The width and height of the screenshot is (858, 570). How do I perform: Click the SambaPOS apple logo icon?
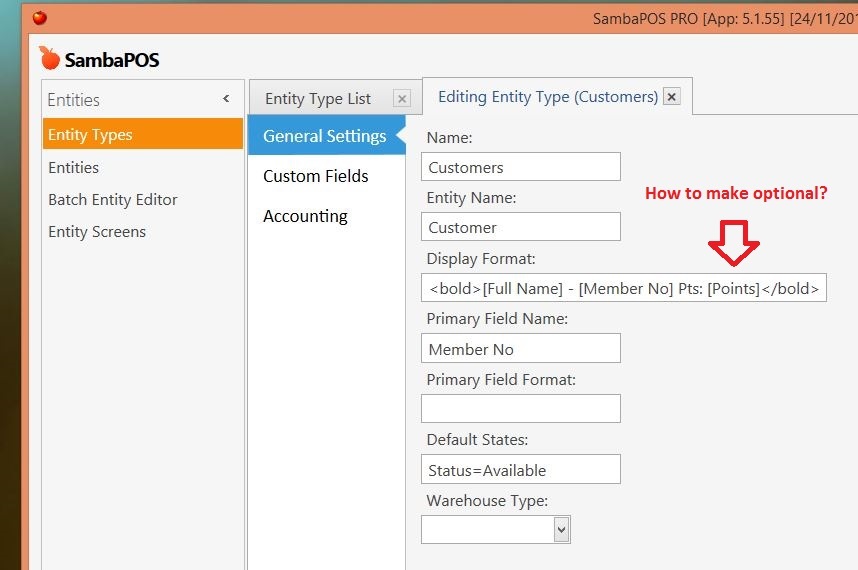pos(49,58)
